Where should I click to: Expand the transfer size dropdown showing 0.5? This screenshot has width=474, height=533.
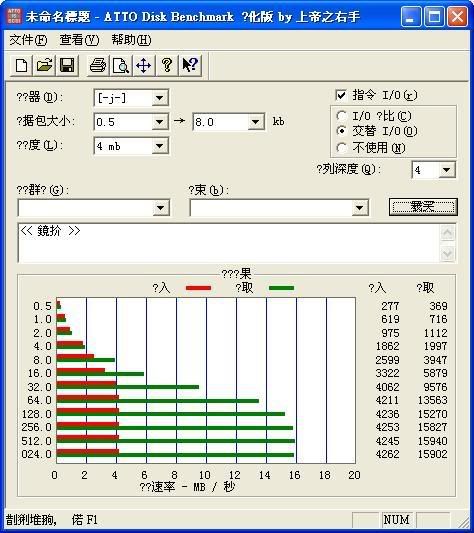pyautogui.click(x=159, y=122)
